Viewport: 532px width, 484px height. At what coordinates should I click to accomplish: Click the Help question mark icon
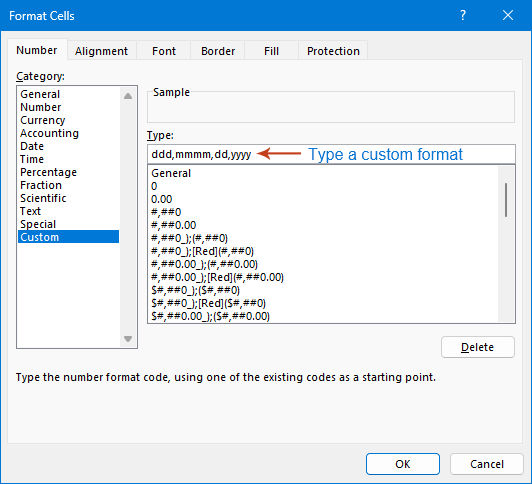pos(463,15)
